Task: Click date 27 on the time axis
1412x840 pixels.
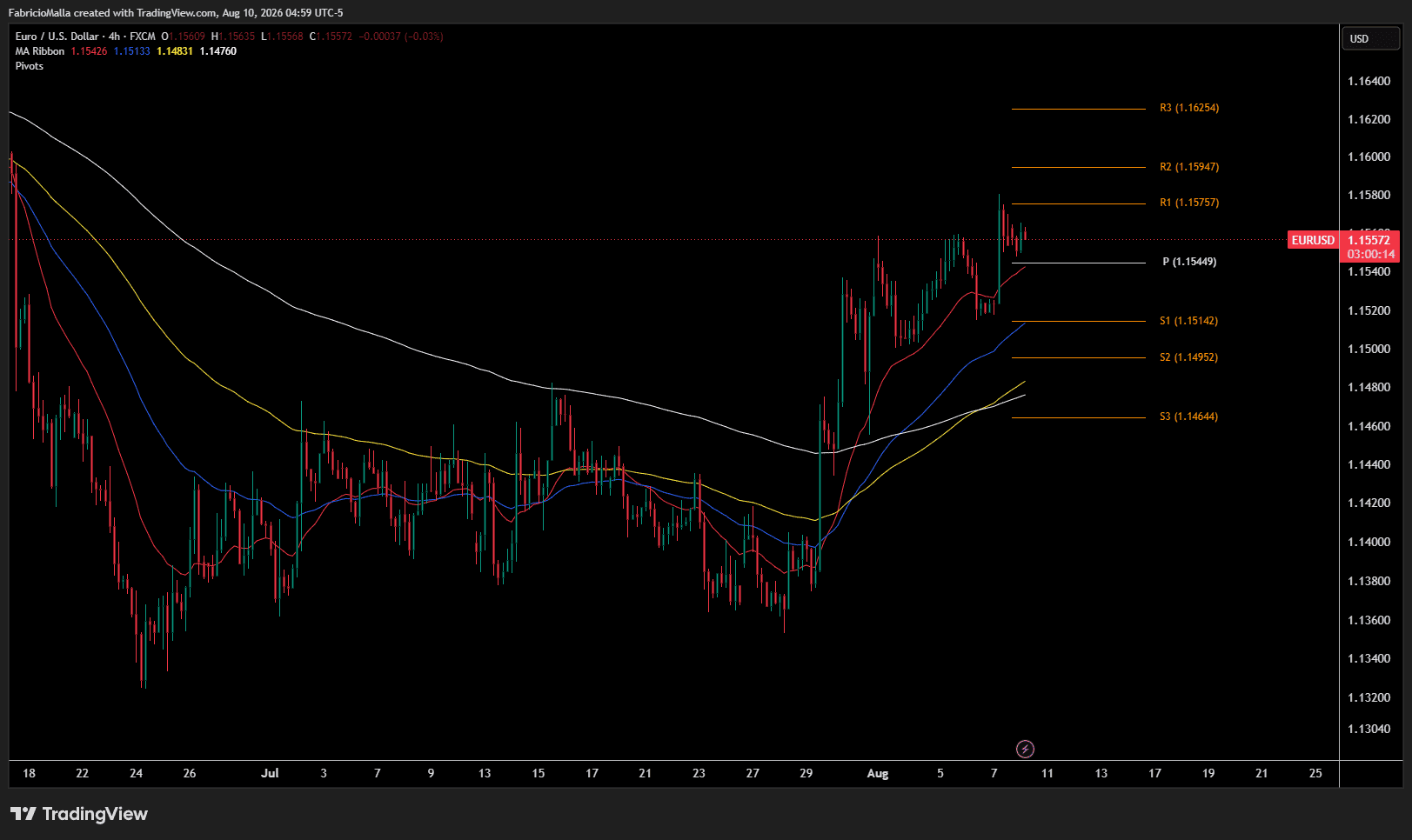Action: click(753, 773)
